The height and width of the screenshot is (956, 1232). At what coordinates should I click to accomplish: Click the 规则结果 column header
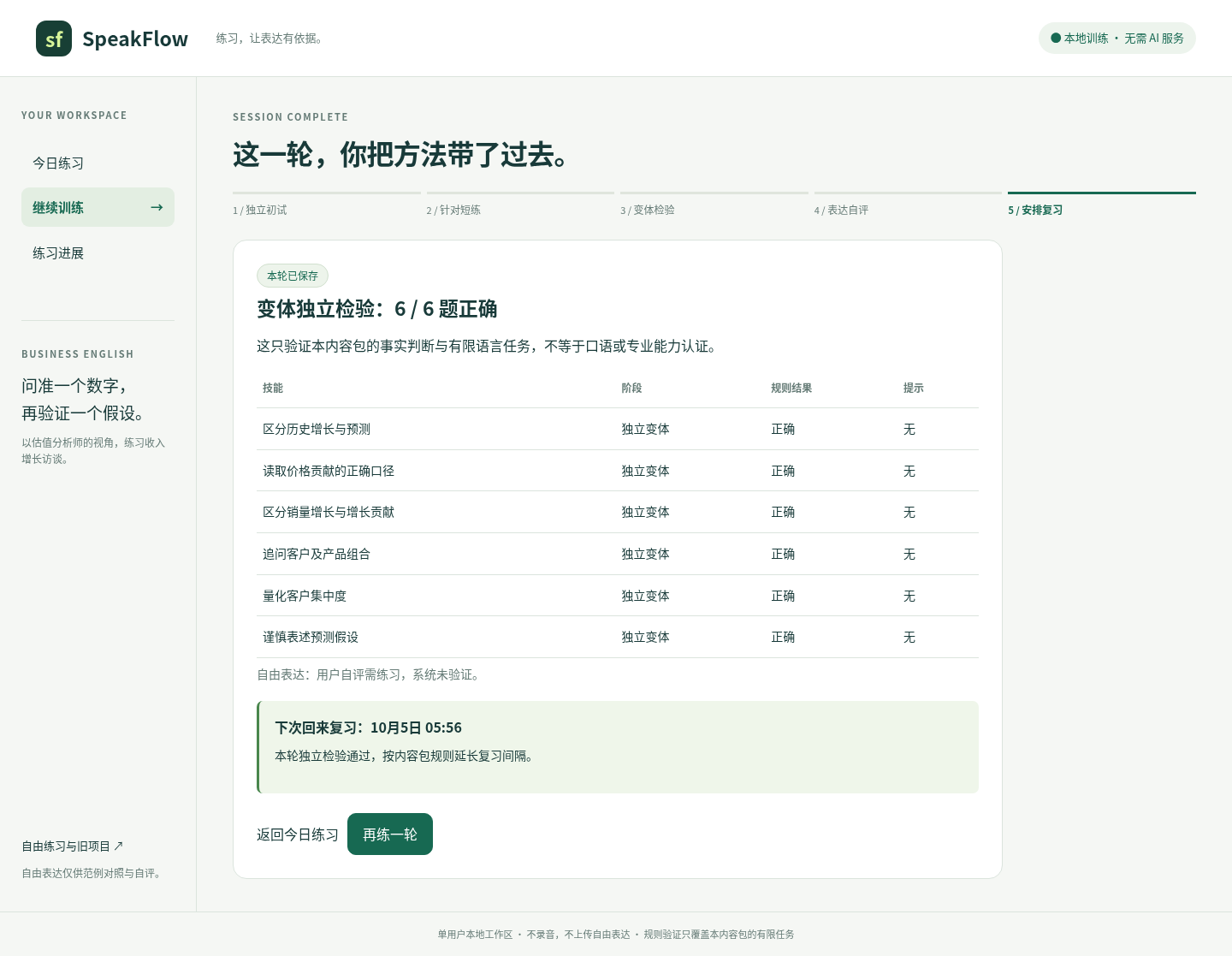[791, 388]
